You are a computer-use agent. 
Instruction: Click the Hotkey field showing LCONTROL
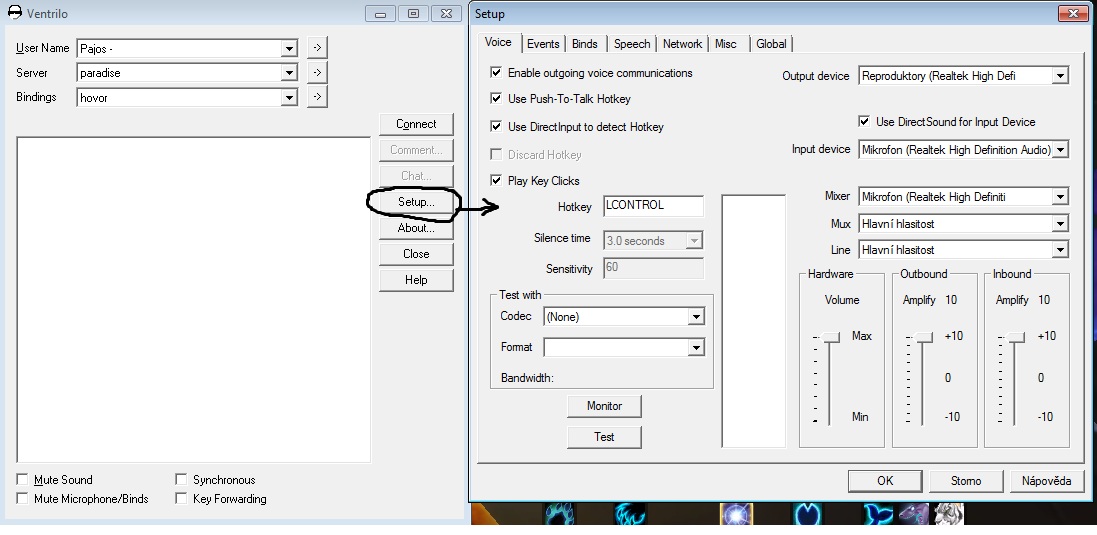click(653, 206)
